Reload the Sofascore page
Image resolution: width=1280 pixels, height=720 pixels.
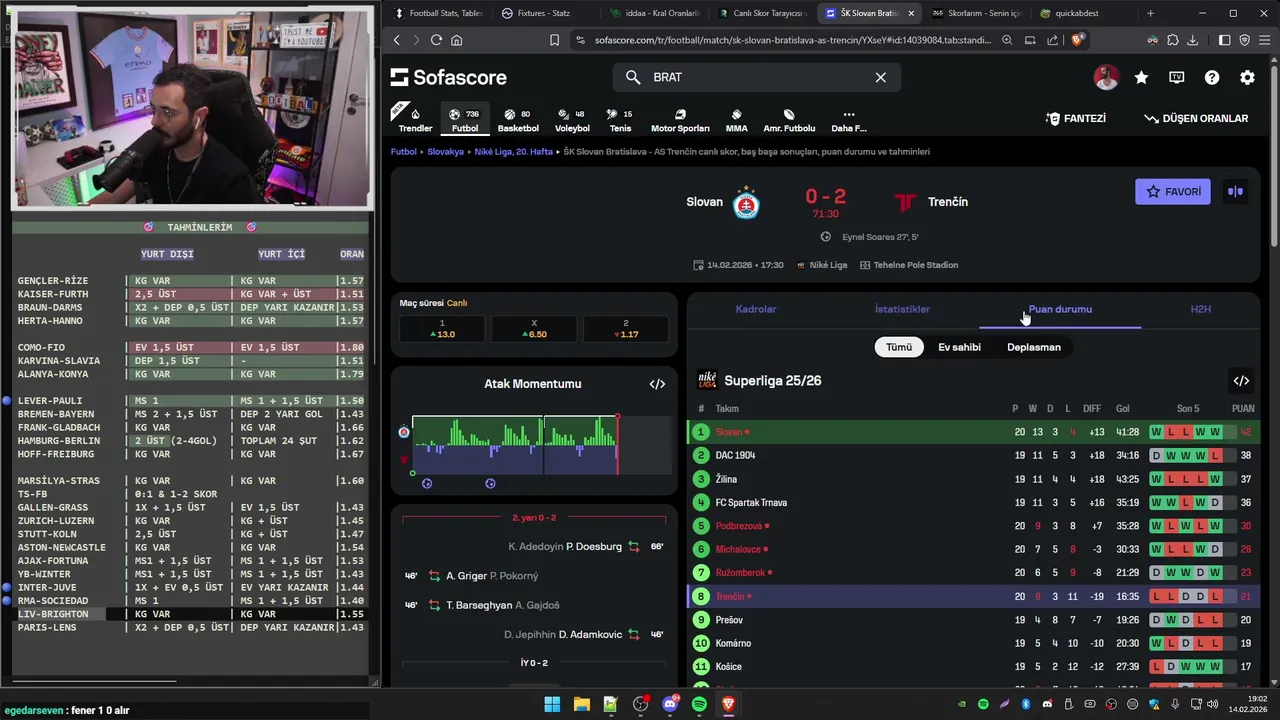tap(436, 40)
